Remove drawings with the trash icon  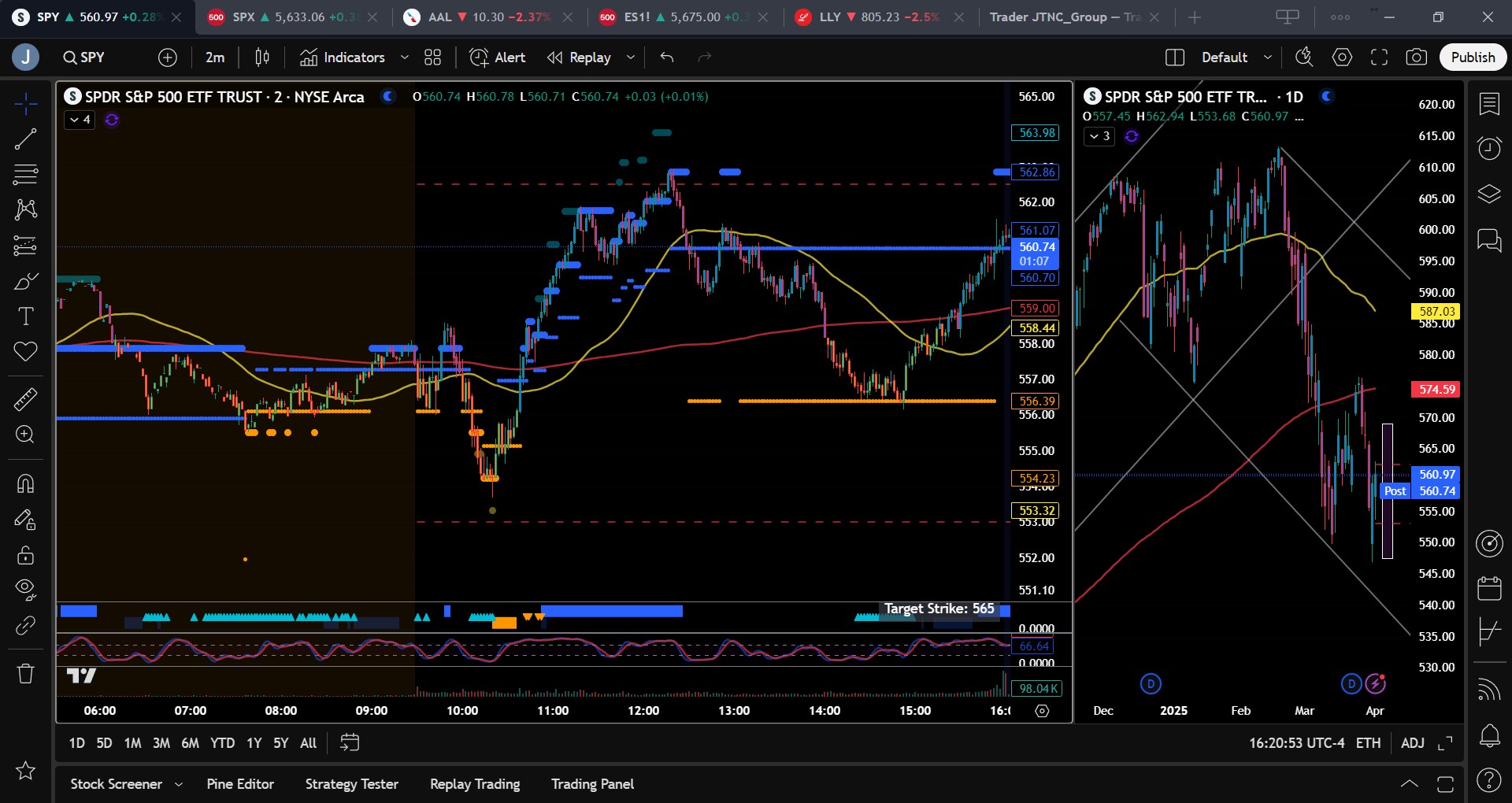25,674
